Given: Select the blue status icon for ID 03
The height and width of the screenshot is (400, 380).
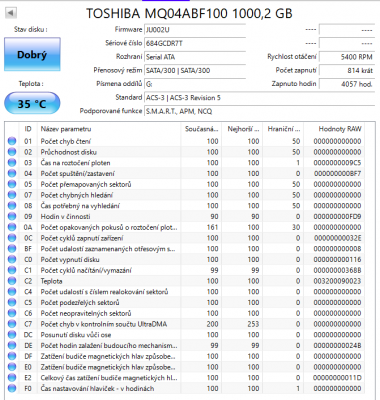Looking at the screenshot, I should [x=12, y=163].
